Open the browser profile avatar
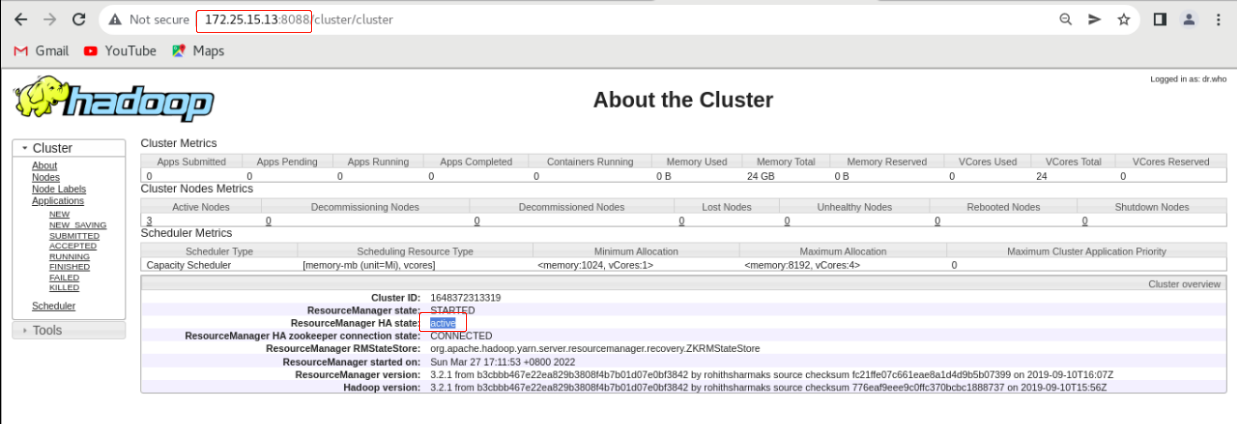 (1189, 19)
